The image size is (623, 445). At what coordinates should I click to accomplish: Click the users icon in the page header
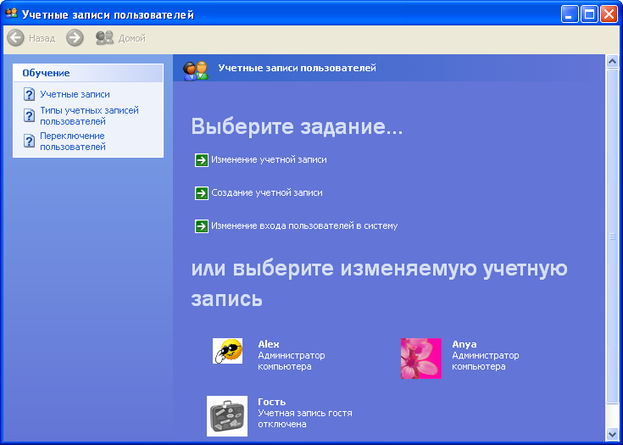195,71
